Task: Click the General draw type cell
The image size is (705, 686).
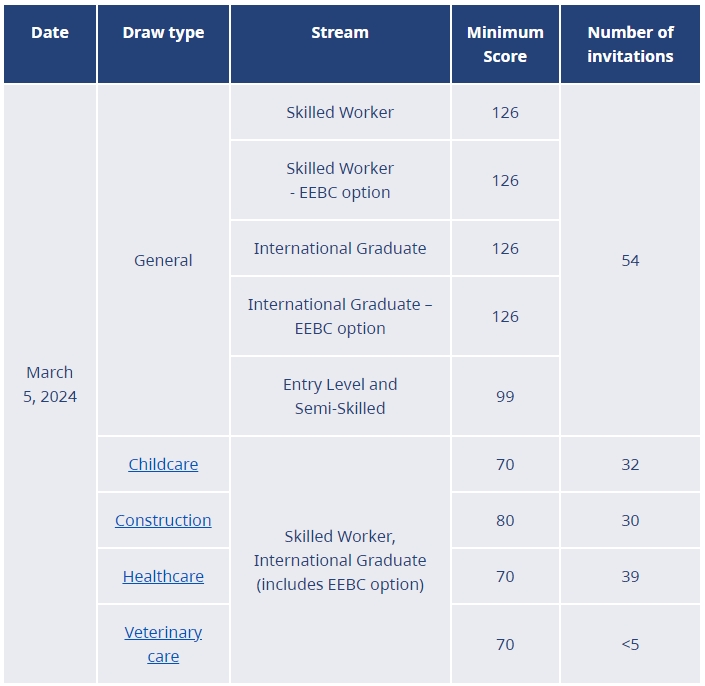Action: pos(163,260)
